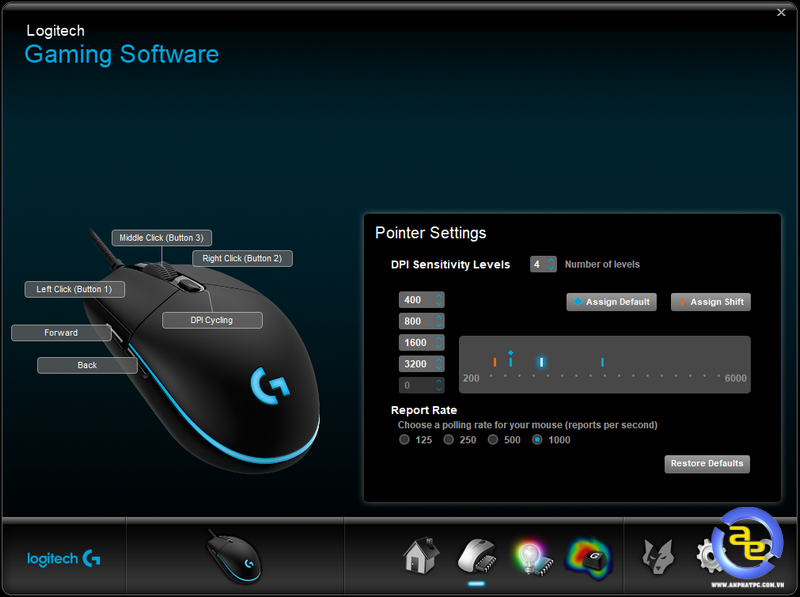Image resolution: width=800 pixels, height=597 pixels.
Task: Select the G Pro mouse device thumbnail
Action: tap(232, 555)
